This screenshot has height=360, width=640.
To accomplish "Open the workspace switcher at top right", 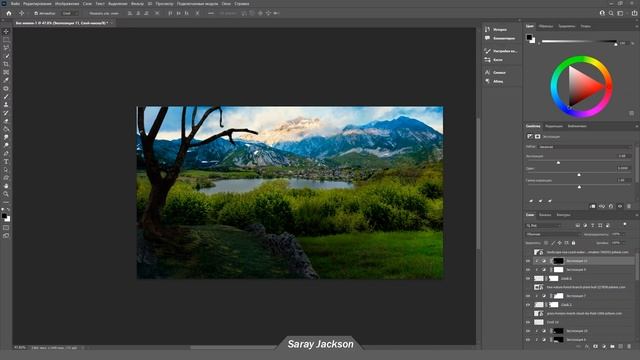I will pyautogui.click(x=620, y=13).
